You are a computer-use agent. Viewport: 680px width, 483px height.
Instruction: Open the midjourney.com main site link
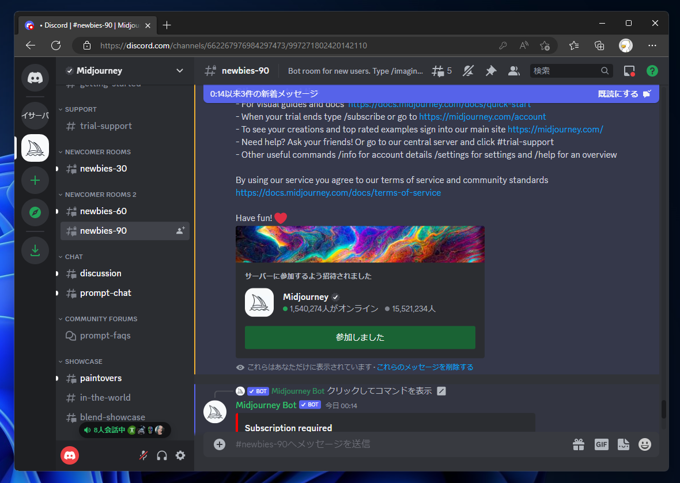555,129
